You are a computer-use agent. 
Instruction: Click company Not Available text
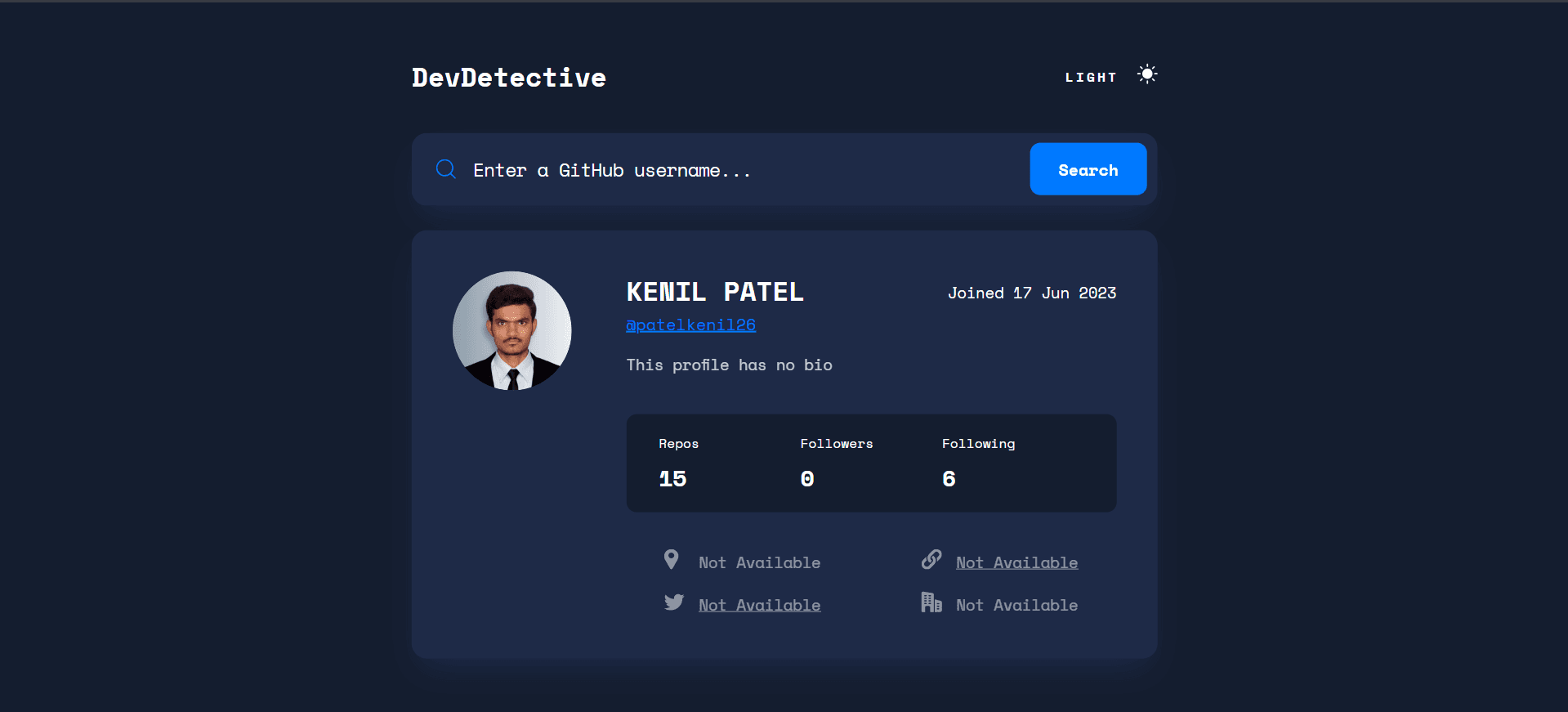1016,605
